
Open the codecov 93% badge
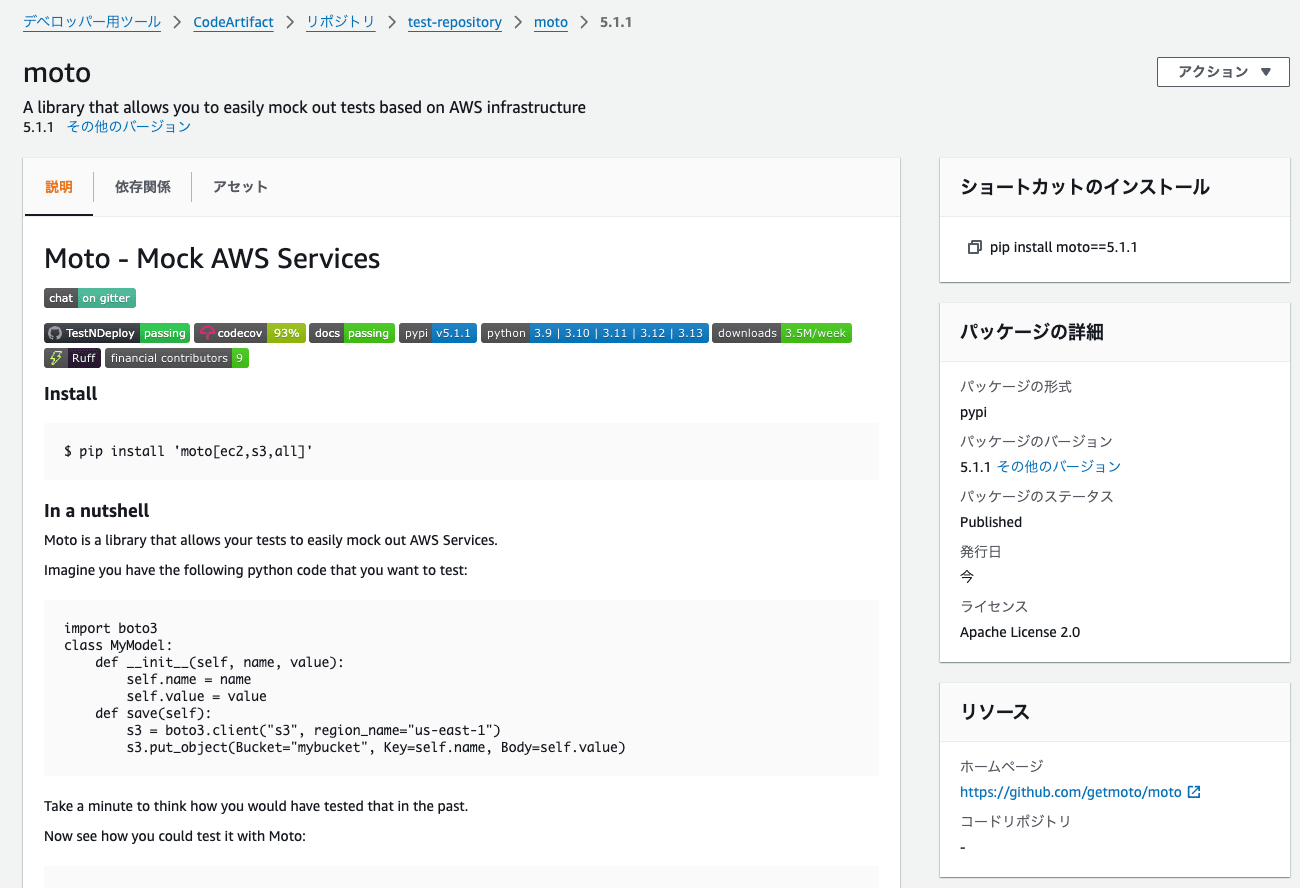[x=249, y=333]
